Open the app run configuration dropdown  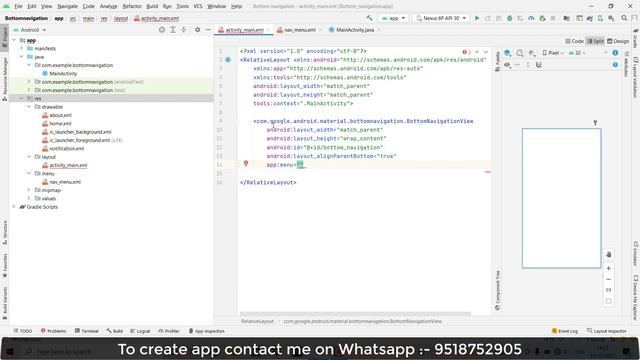[393, 18]
